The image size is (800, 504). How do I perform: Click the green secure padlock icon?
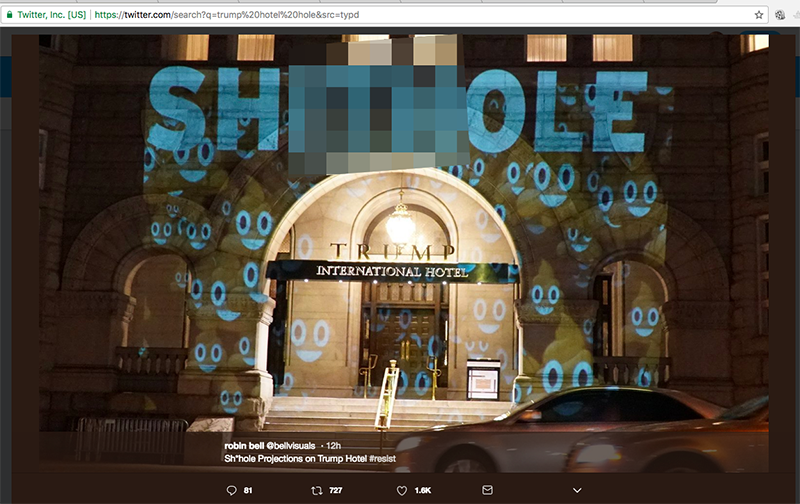pos(9,14)
